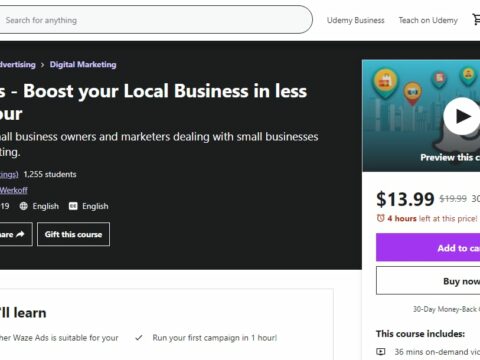Image resolution: width=480 pixels, height=360 pixels.
Task: Click the crossed-out $19.99 price
Action: pos(453,199)
